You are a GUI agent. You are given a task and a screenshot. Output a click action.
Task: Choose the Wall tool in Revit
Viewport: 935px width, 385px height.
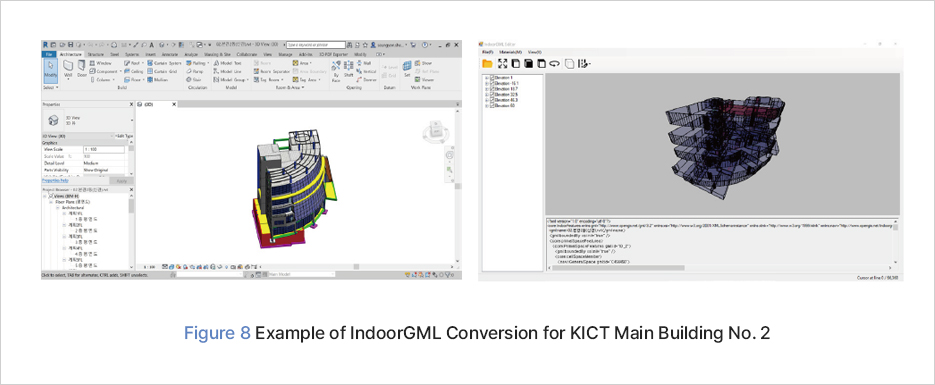(68, 69)
